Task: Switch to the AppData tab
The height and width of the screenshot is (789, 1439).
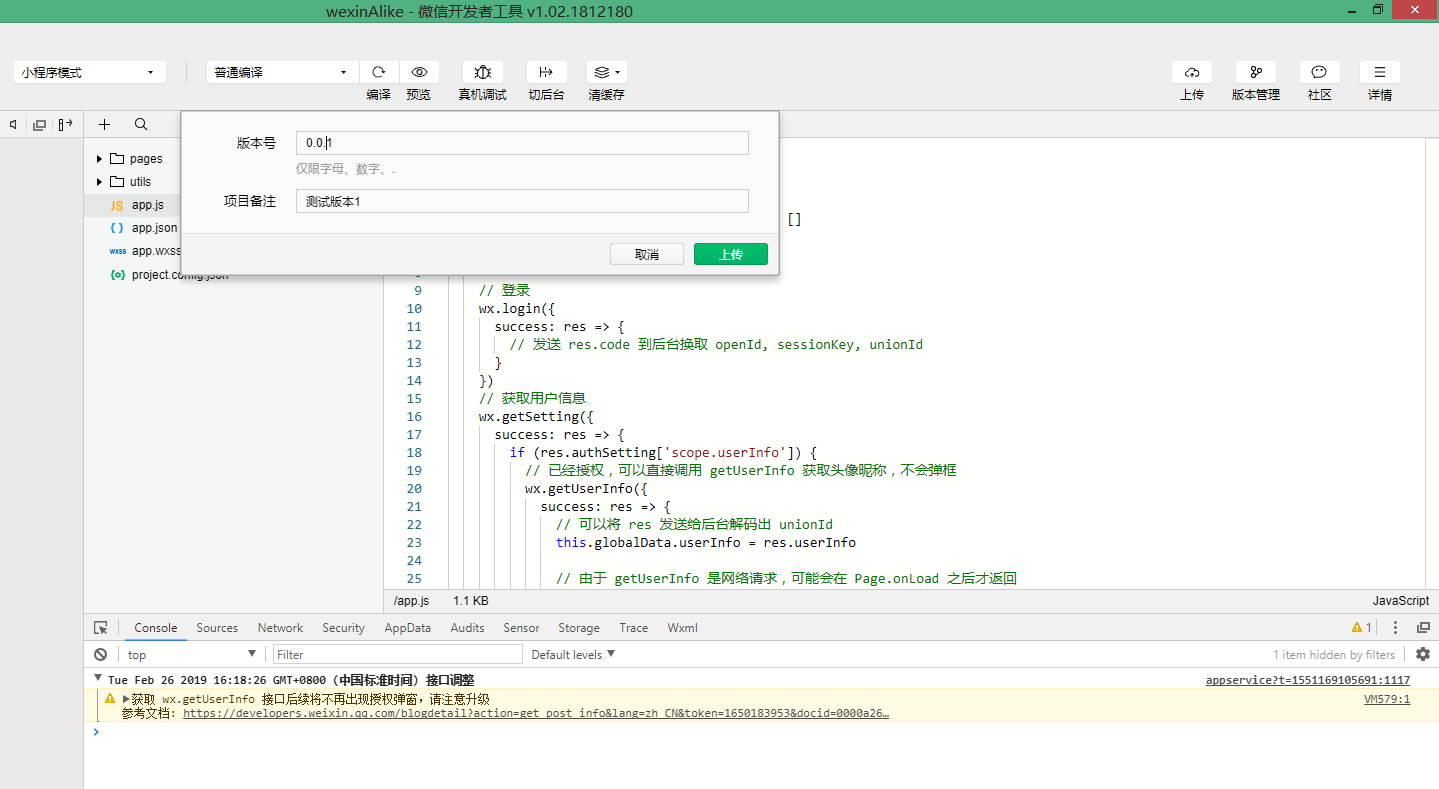Action: tap(408, 628)
